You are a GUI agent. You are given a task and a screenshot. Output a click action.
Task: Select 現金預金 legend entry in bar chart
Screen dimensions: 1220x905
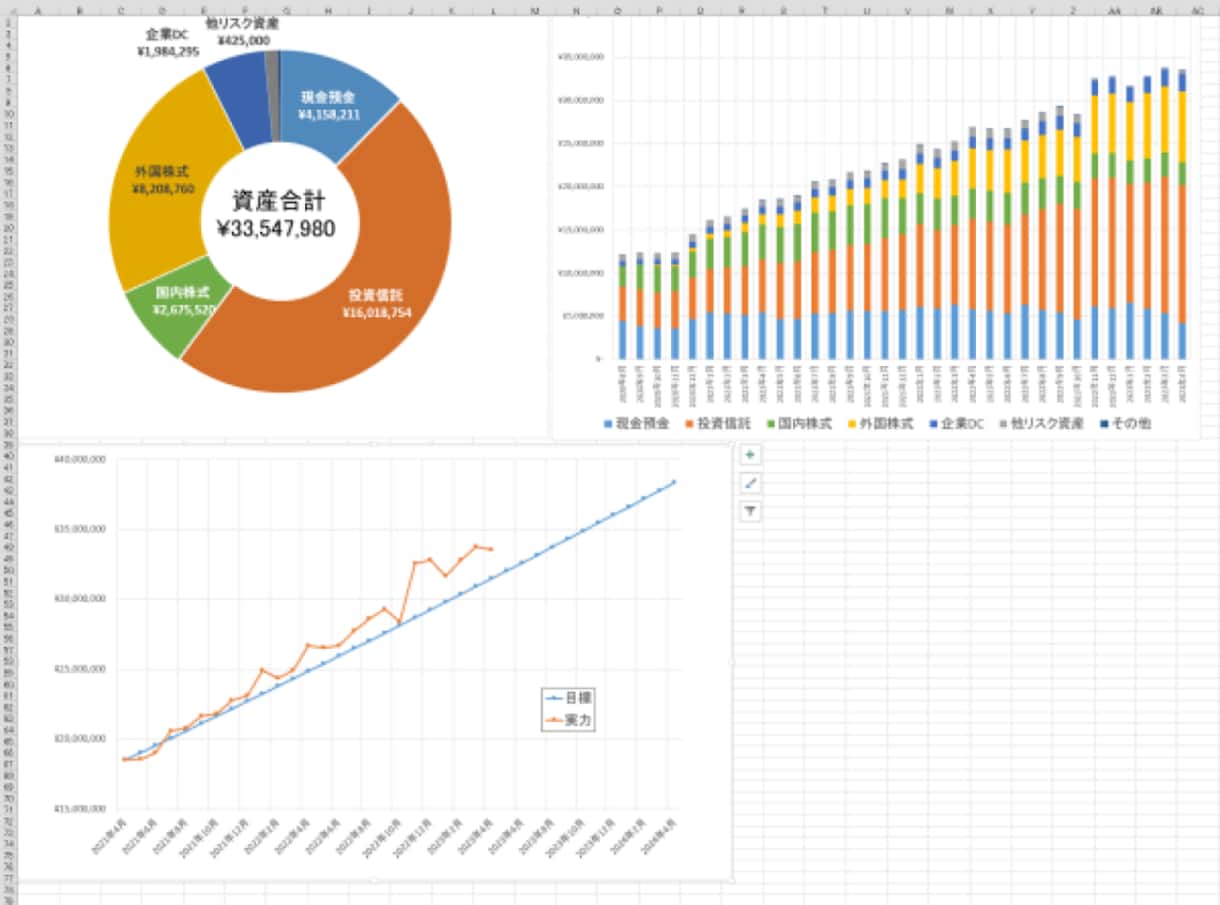[x=636, y=424]
